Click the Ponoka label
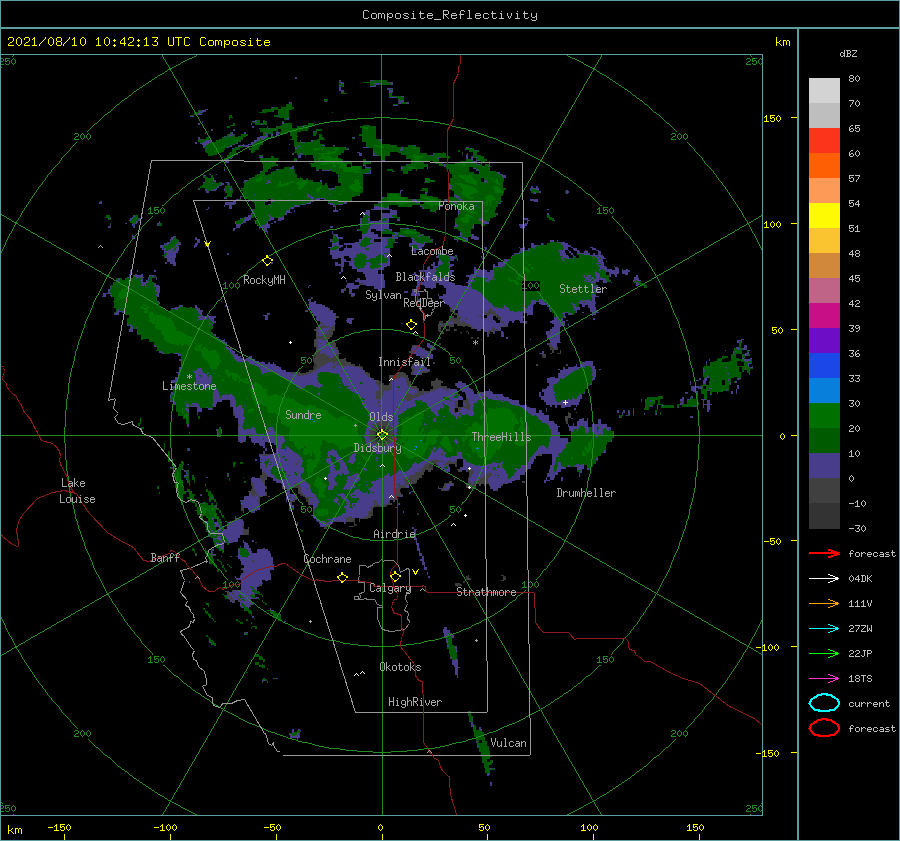900x841 pixels. [456, 206]
